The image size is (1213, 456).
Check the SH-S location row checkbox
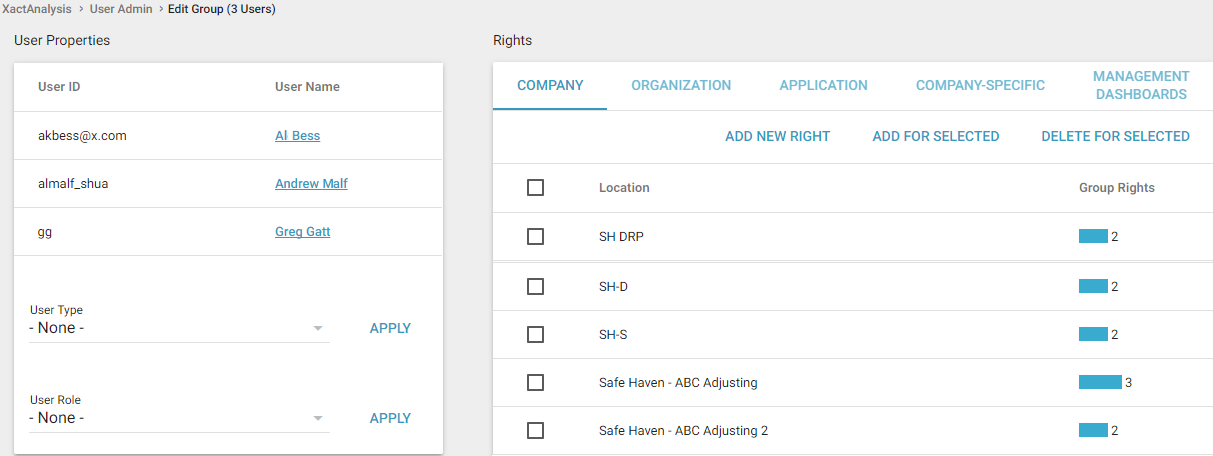point(535,335)
